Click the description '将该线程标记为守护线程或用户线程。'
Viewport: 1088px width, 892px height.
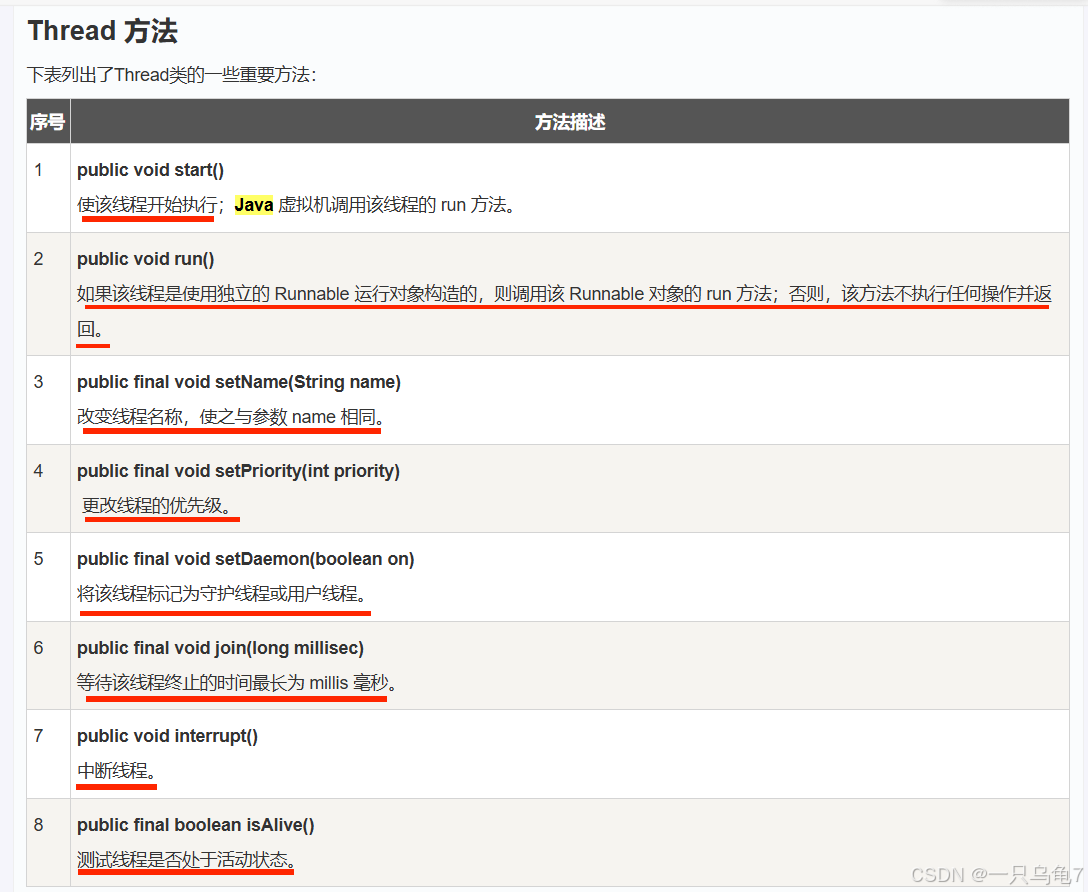click(222, 594)
